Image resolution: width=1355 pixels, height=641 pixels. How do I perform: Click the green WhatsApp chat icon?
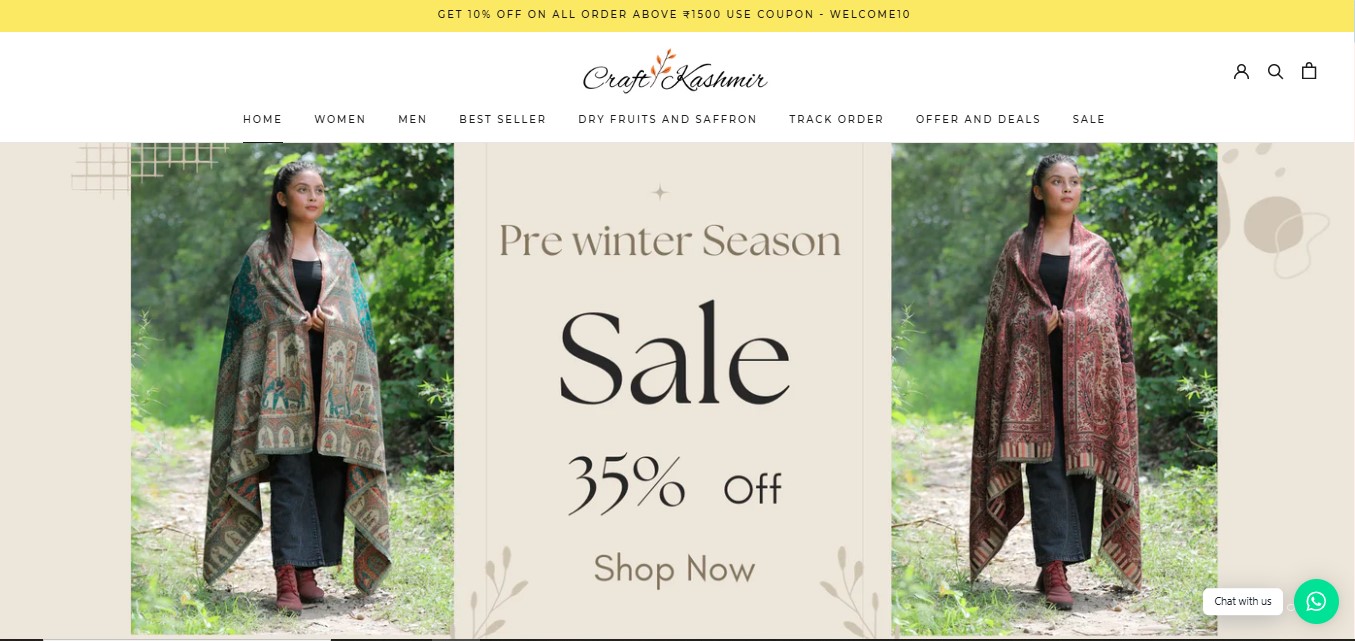click(x=1316, y=601)
